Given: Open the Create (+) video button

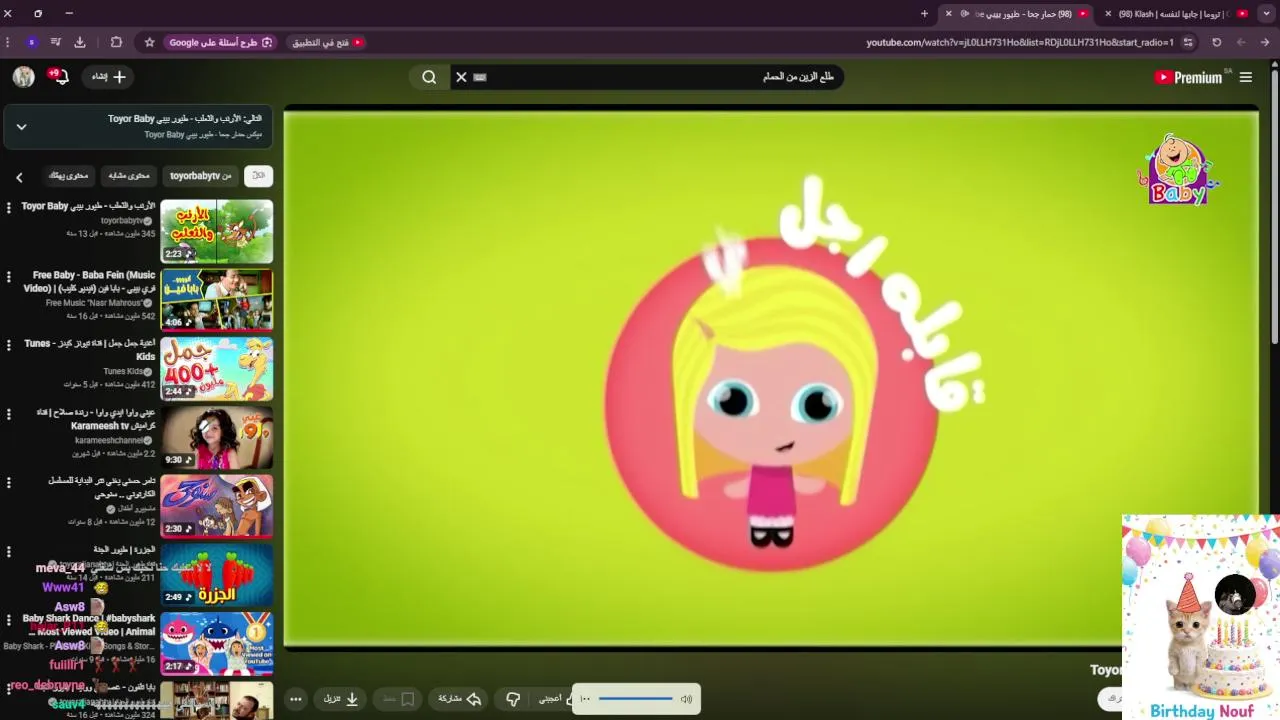Looking at the screenshot, I should point(110,77).
